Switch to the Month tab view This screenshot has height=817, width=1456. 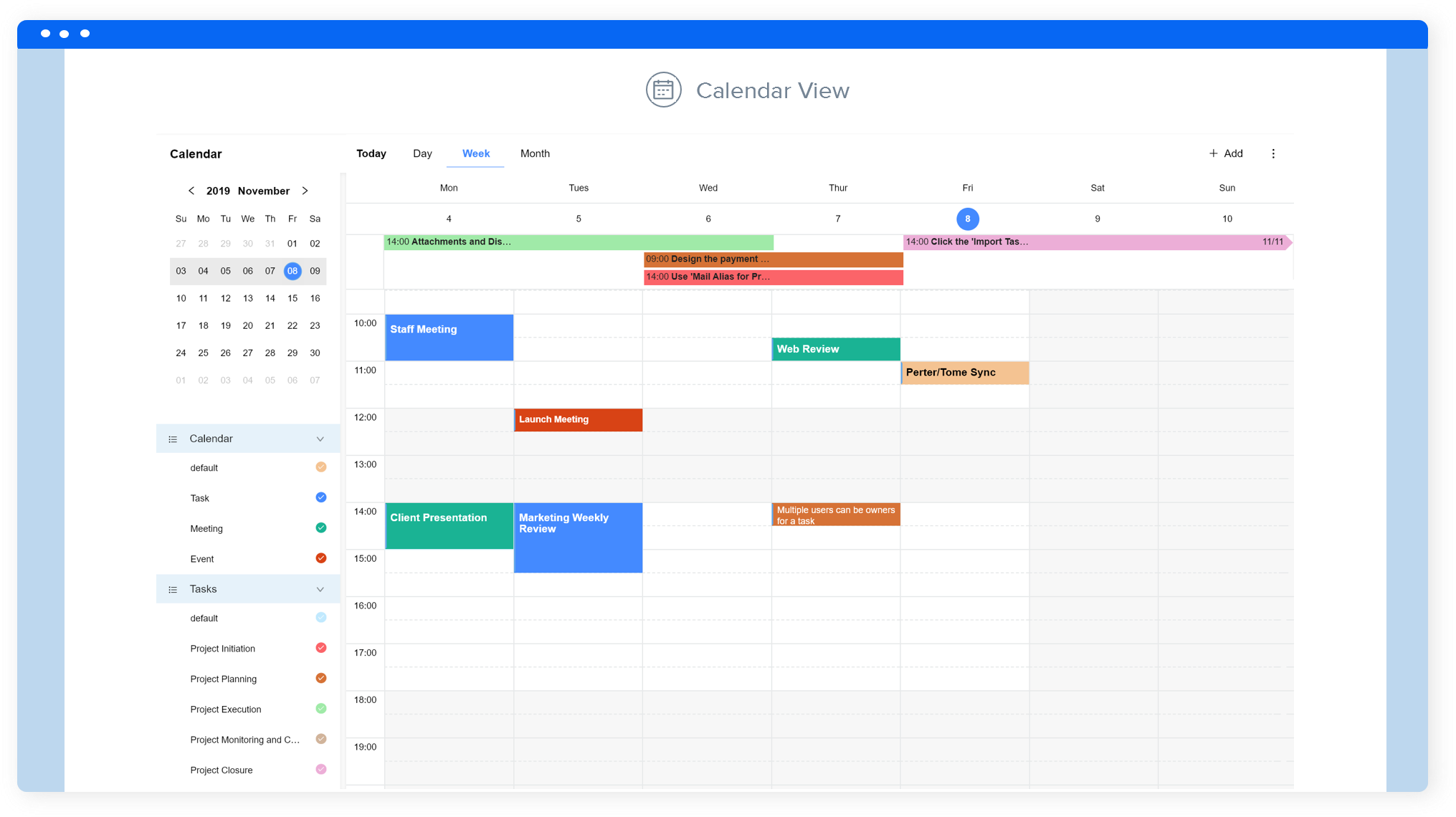(x=535, y=153)
